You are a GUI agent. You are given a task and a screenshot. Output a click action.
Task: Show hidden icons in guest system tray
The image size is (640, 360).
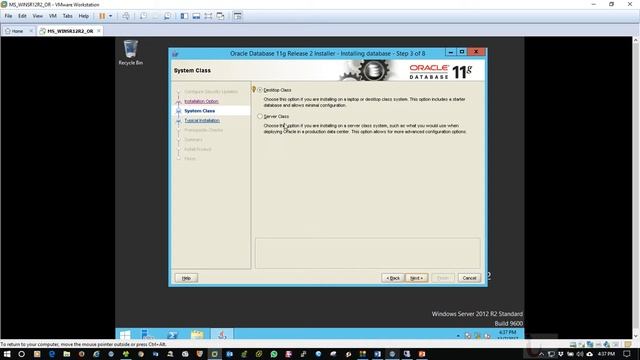458,336
